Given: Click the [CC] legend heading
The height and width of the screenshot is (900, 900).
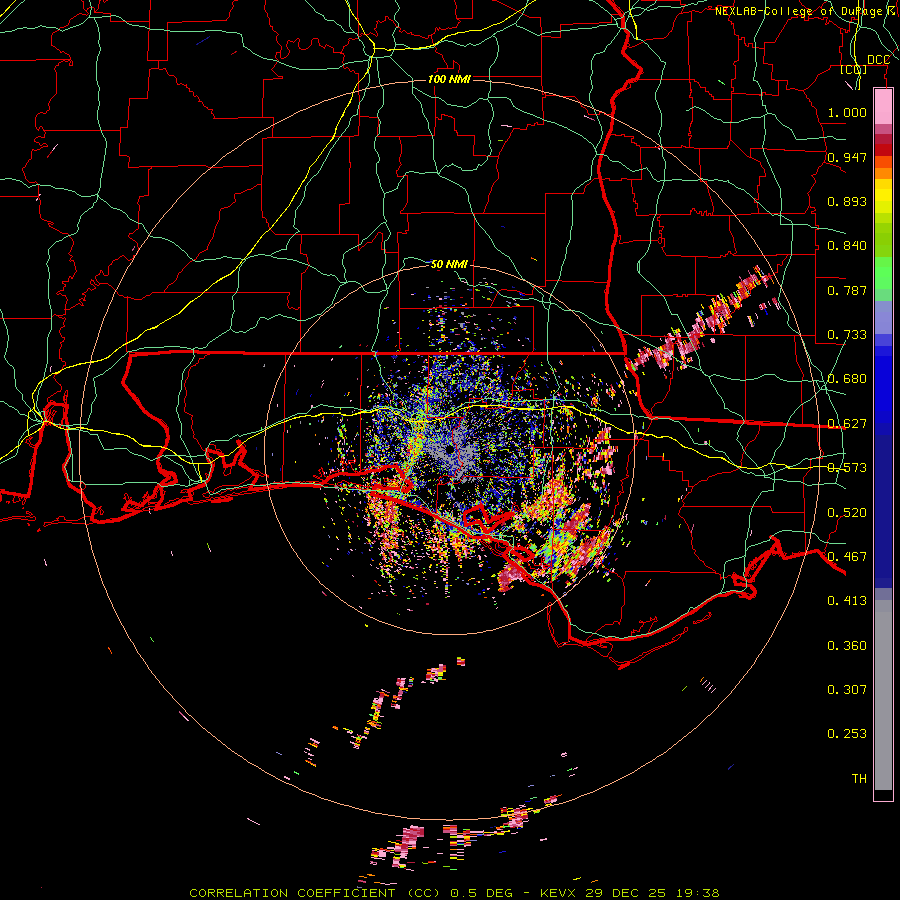Looking at the screenshot, I should click(x=854, y=69).
